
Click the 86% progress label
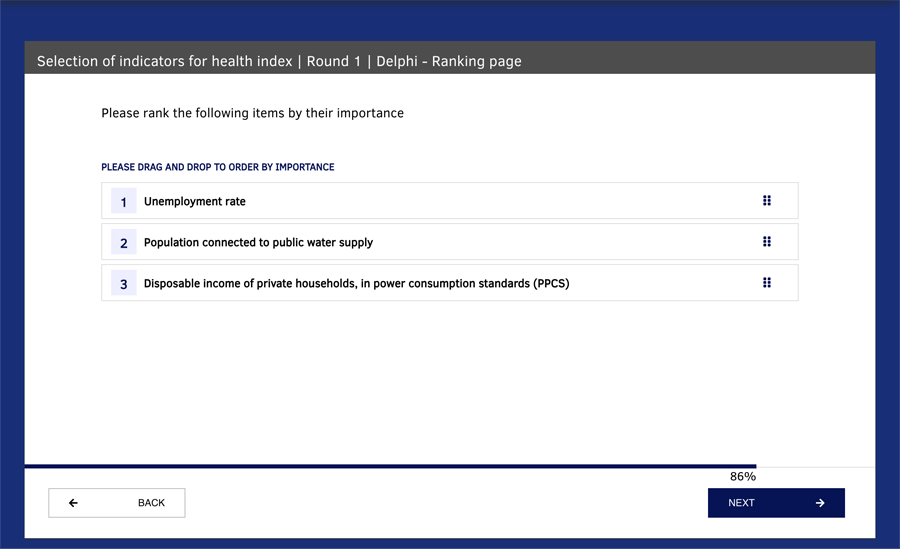point(743,477)
